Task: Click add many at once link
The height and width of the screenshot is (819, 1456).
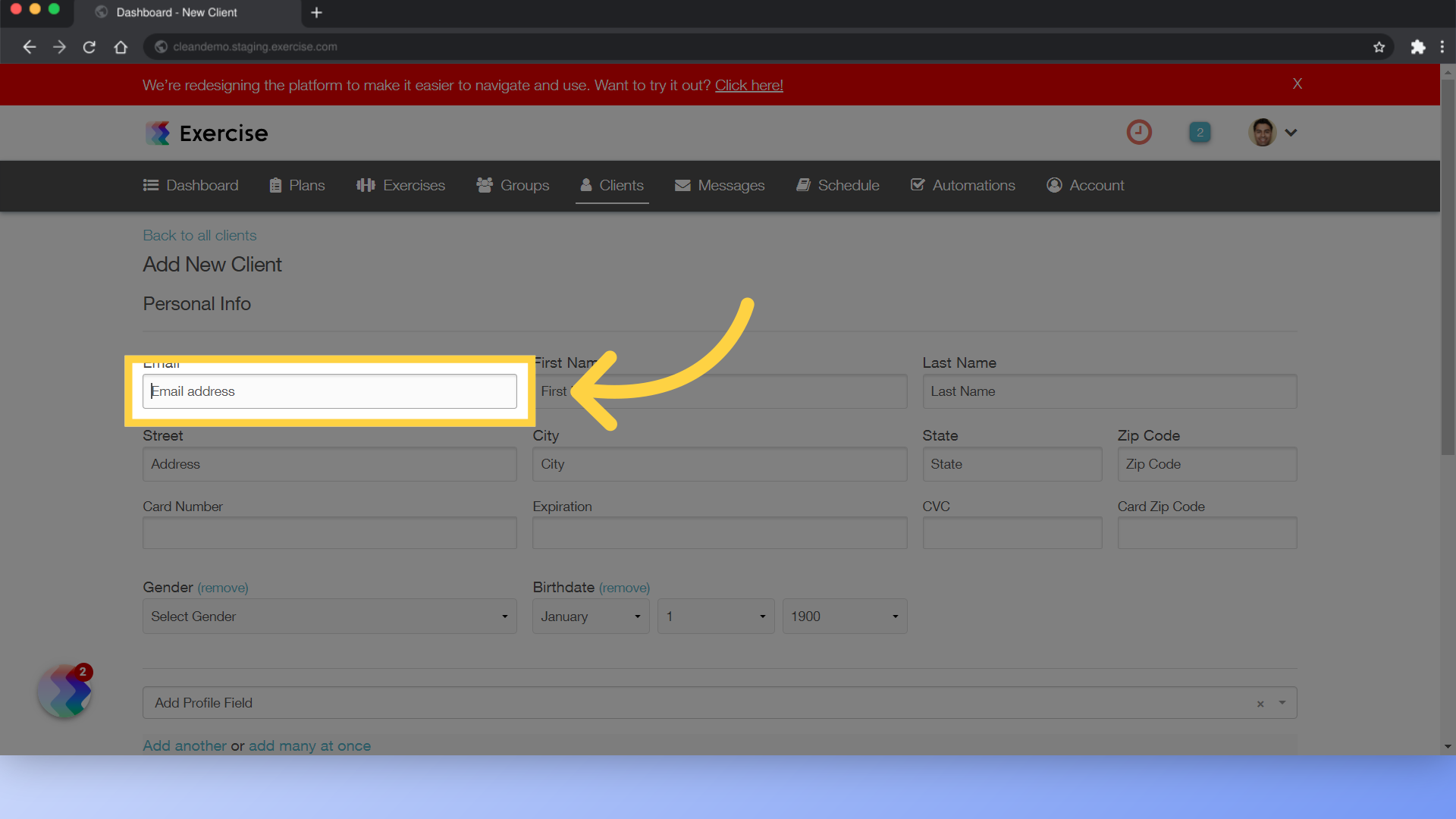Action: pos(310,745)
